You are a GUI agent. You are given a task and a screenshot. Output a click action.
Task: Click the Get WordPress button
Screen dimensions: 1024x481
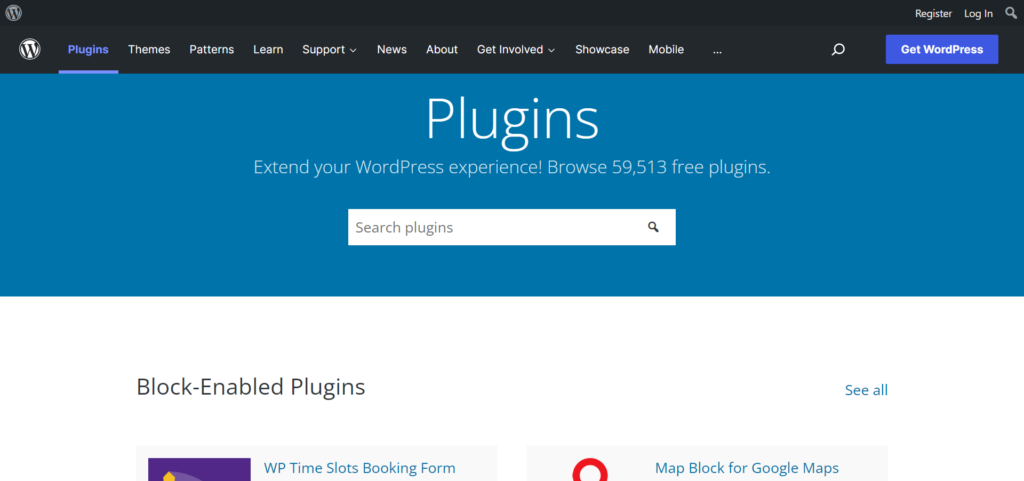pos(942,50)
